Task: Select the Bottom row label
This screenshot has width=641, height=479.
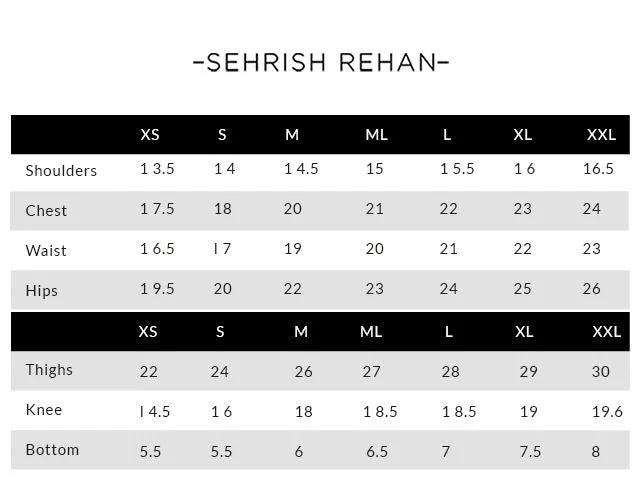Action: tap(52, 450)
